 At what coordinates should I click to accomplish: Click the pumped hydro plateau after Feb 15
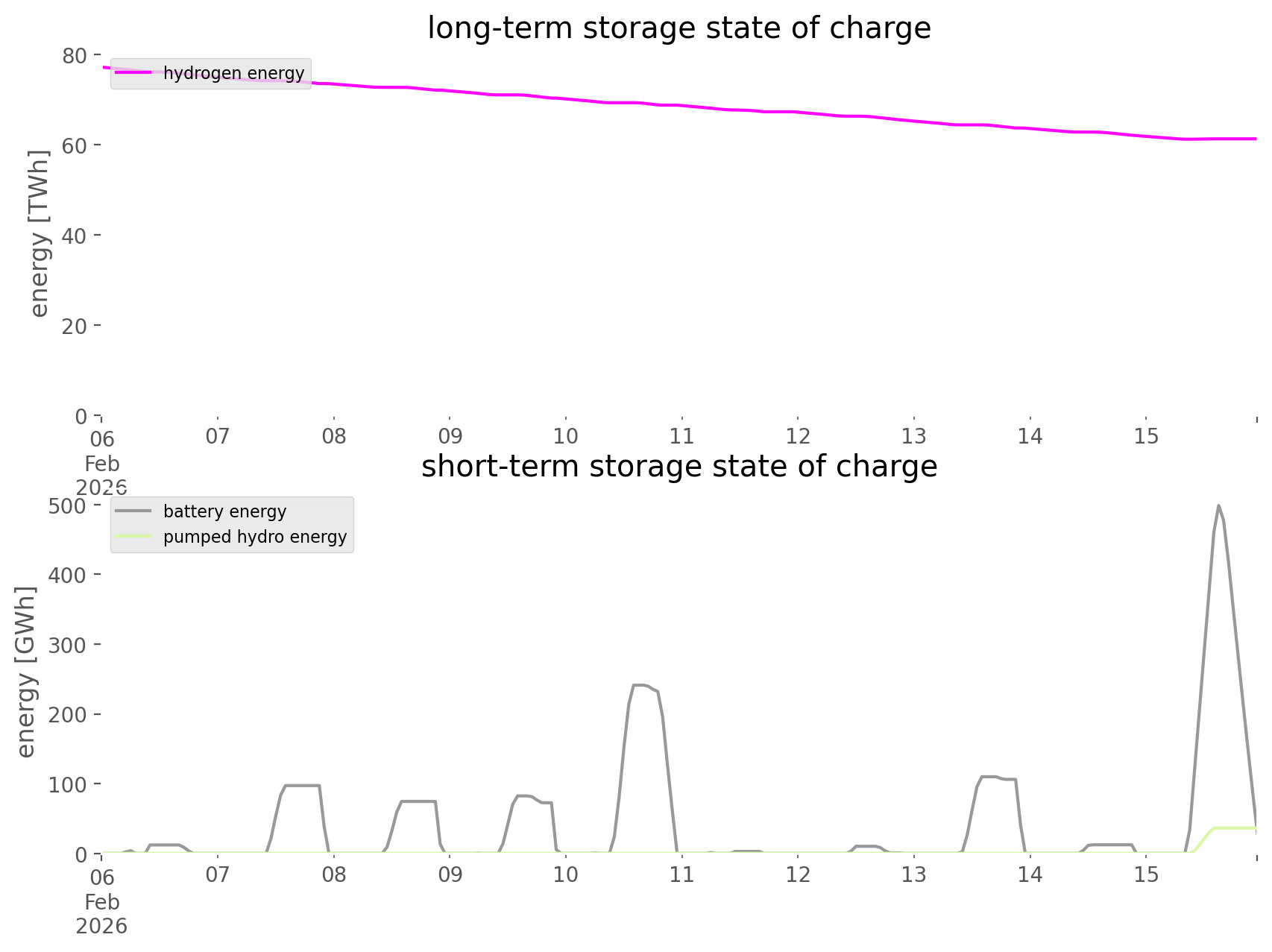tap(1234, 828)
